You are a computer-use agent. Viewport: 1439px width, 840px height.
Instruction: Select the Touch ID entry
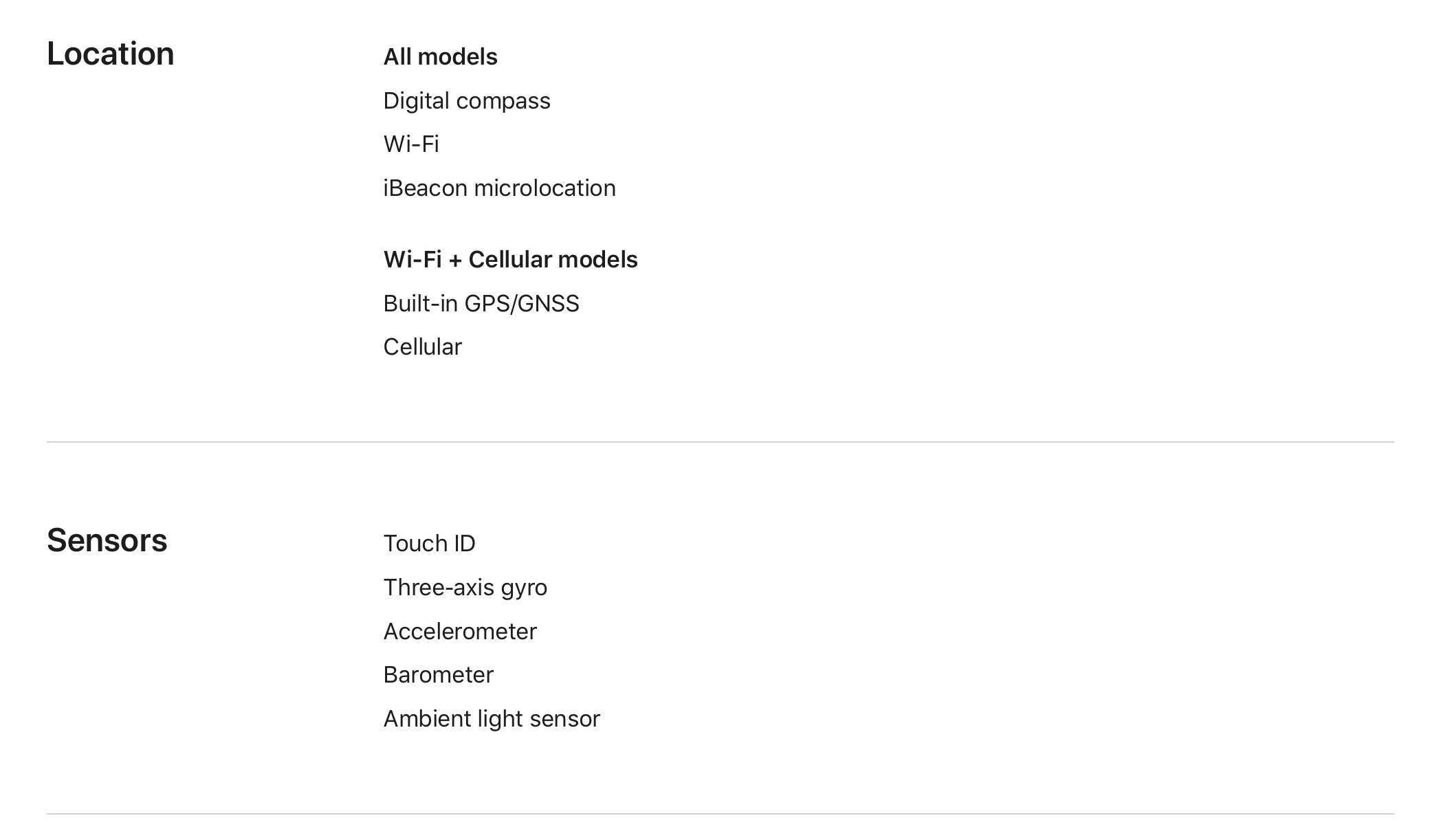click(x=429, y=544)
